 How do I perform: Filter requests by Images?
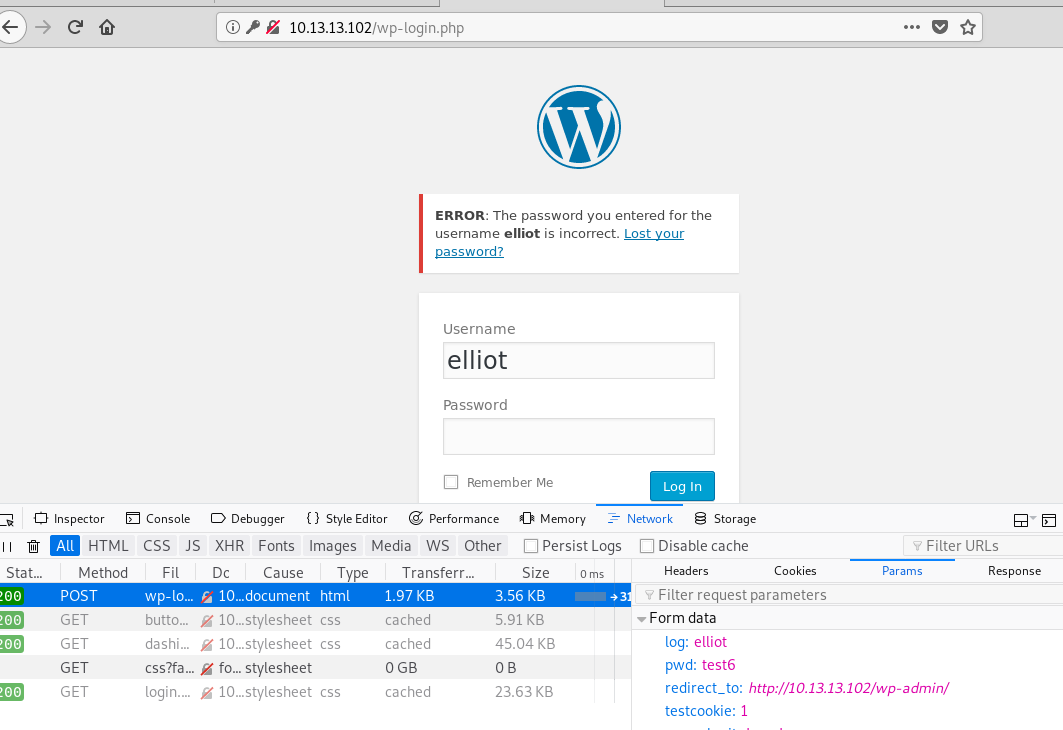point(332,546)
